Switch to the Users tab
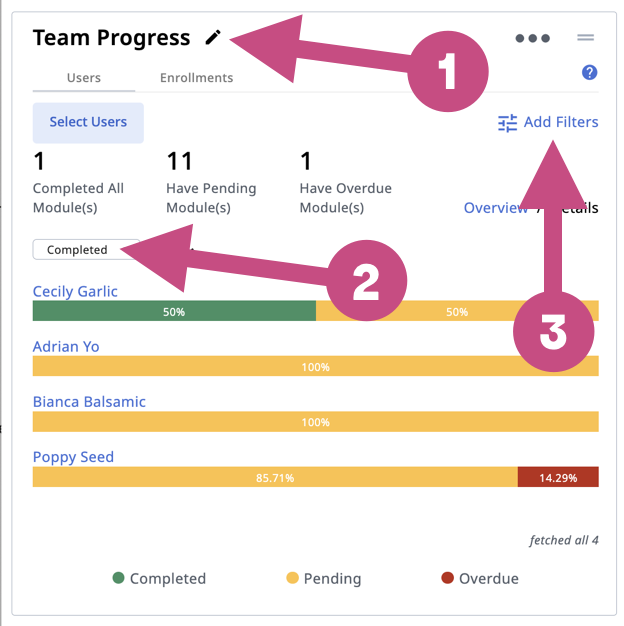Image resolution: width=624 pixels, height=626 pixels. [84, 78]
